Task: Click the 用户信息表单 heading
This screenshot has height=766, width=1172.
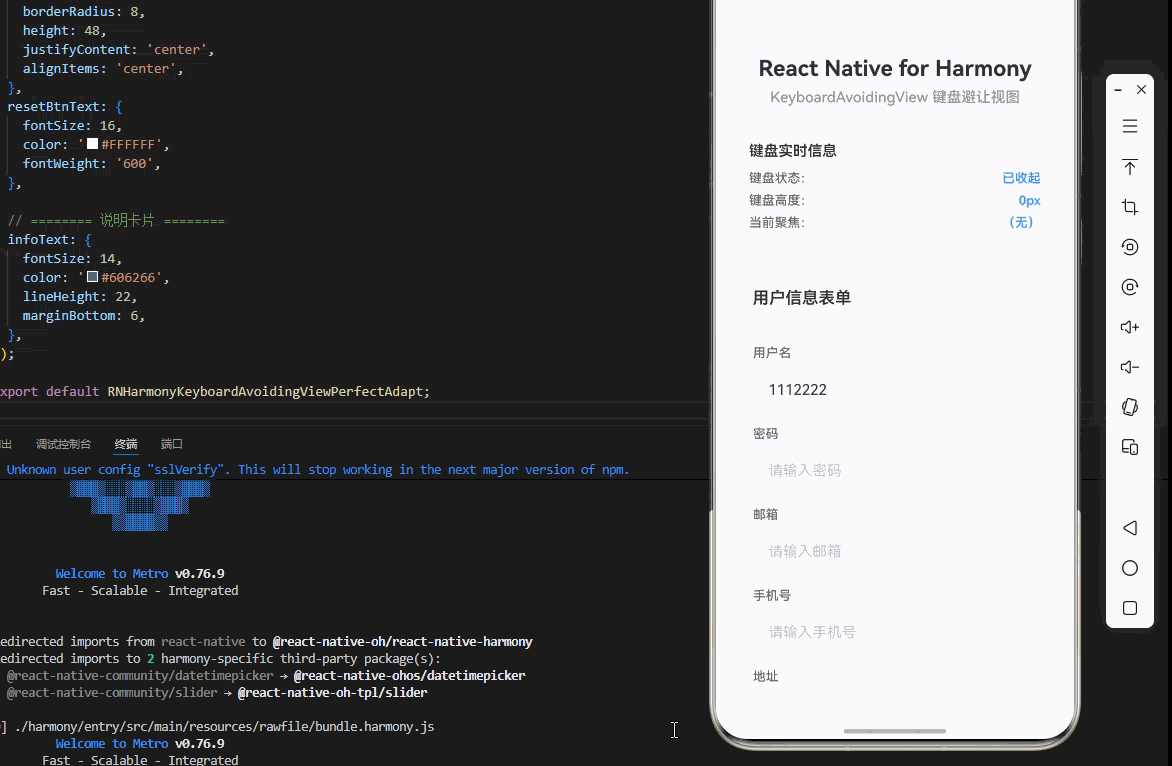Action: click(x=801, y=297)
